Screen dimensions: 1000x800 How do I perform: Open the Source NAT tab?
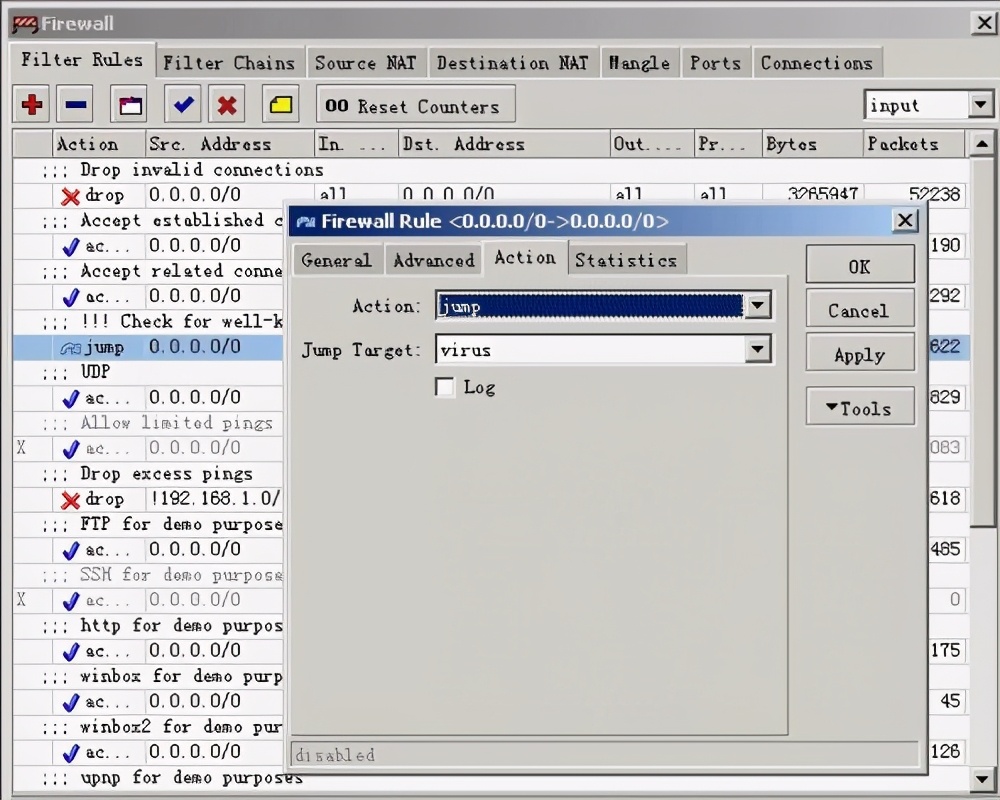tap(365, 63)
